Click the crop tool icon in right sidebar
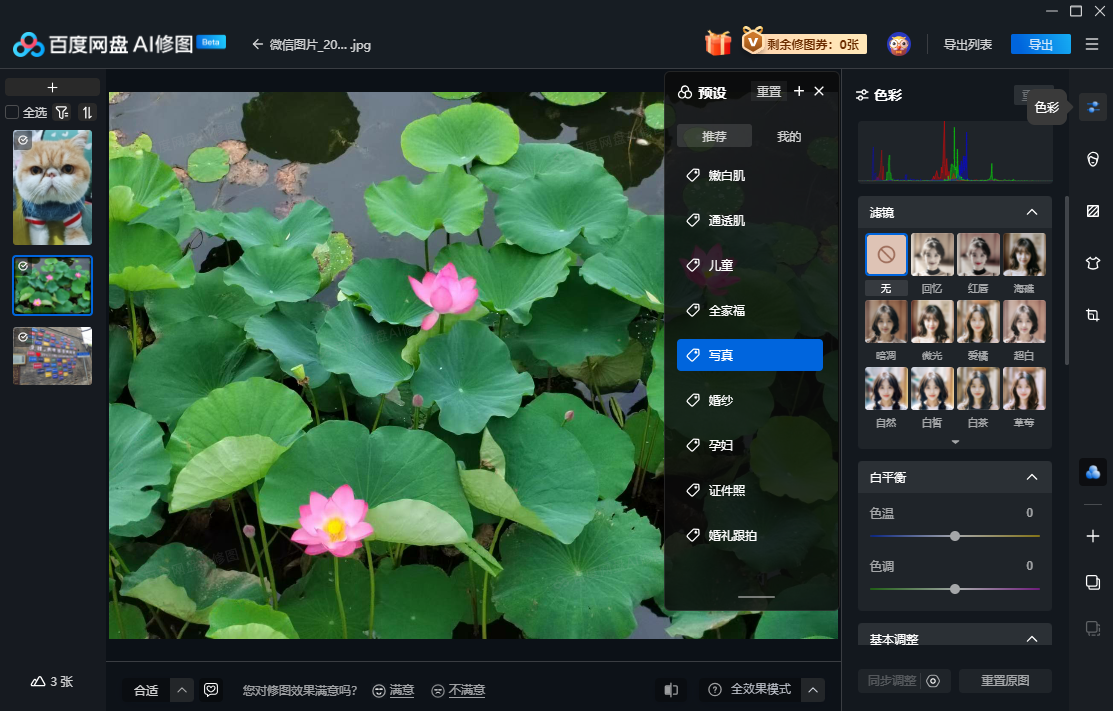1113x711 pixels. click(x=1092, y=315)
